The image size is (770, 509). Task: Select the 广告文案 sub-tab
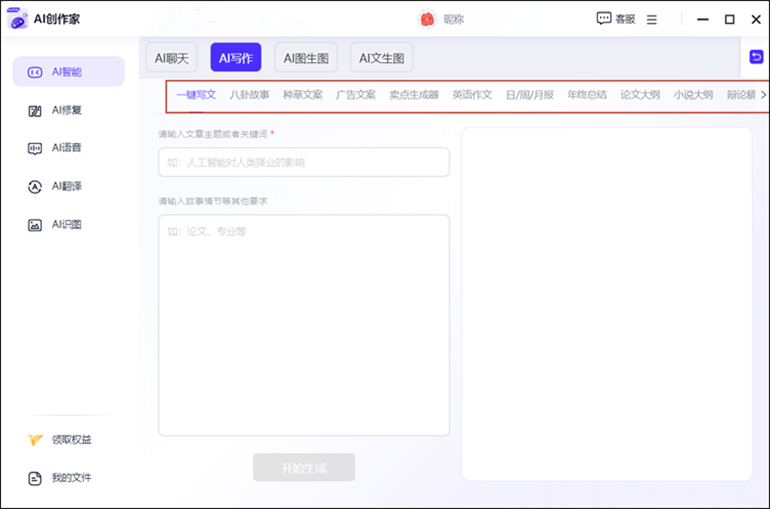click(x=356, y=95)
